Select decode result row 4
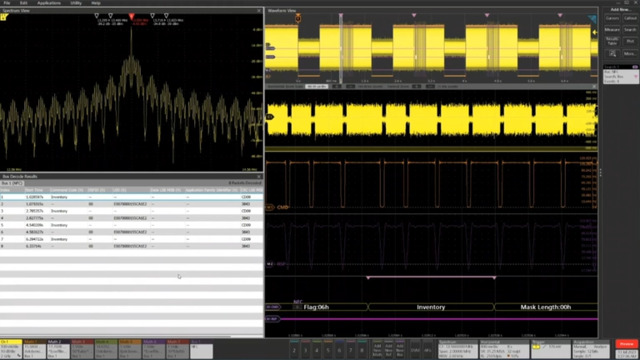 (131, 218)
